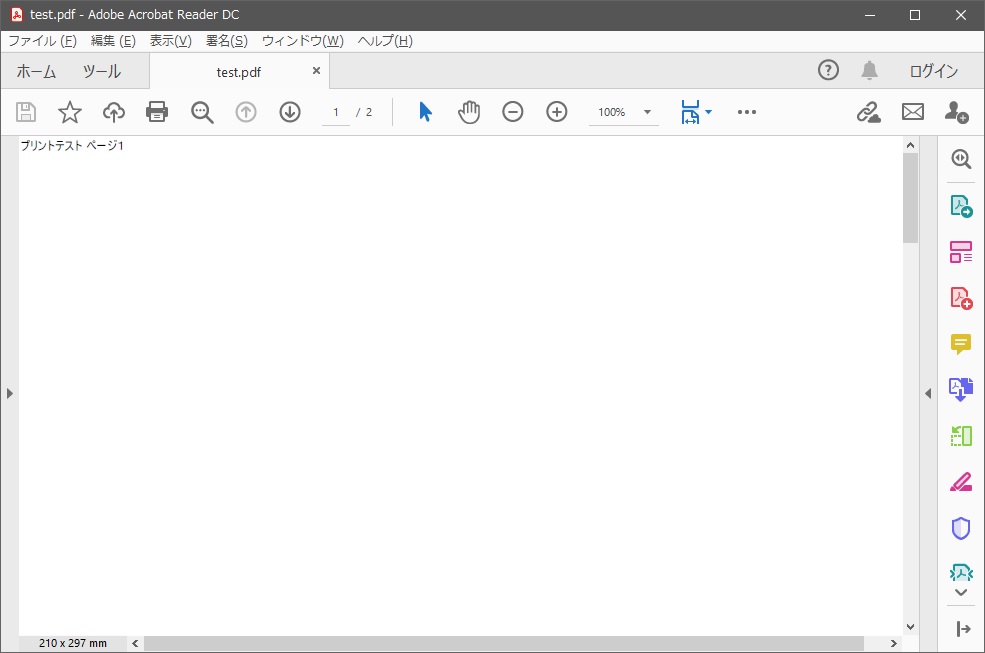Open the Protect tool shield icon
This screenshot has height=653, width=985.
[x=961, y=528]
